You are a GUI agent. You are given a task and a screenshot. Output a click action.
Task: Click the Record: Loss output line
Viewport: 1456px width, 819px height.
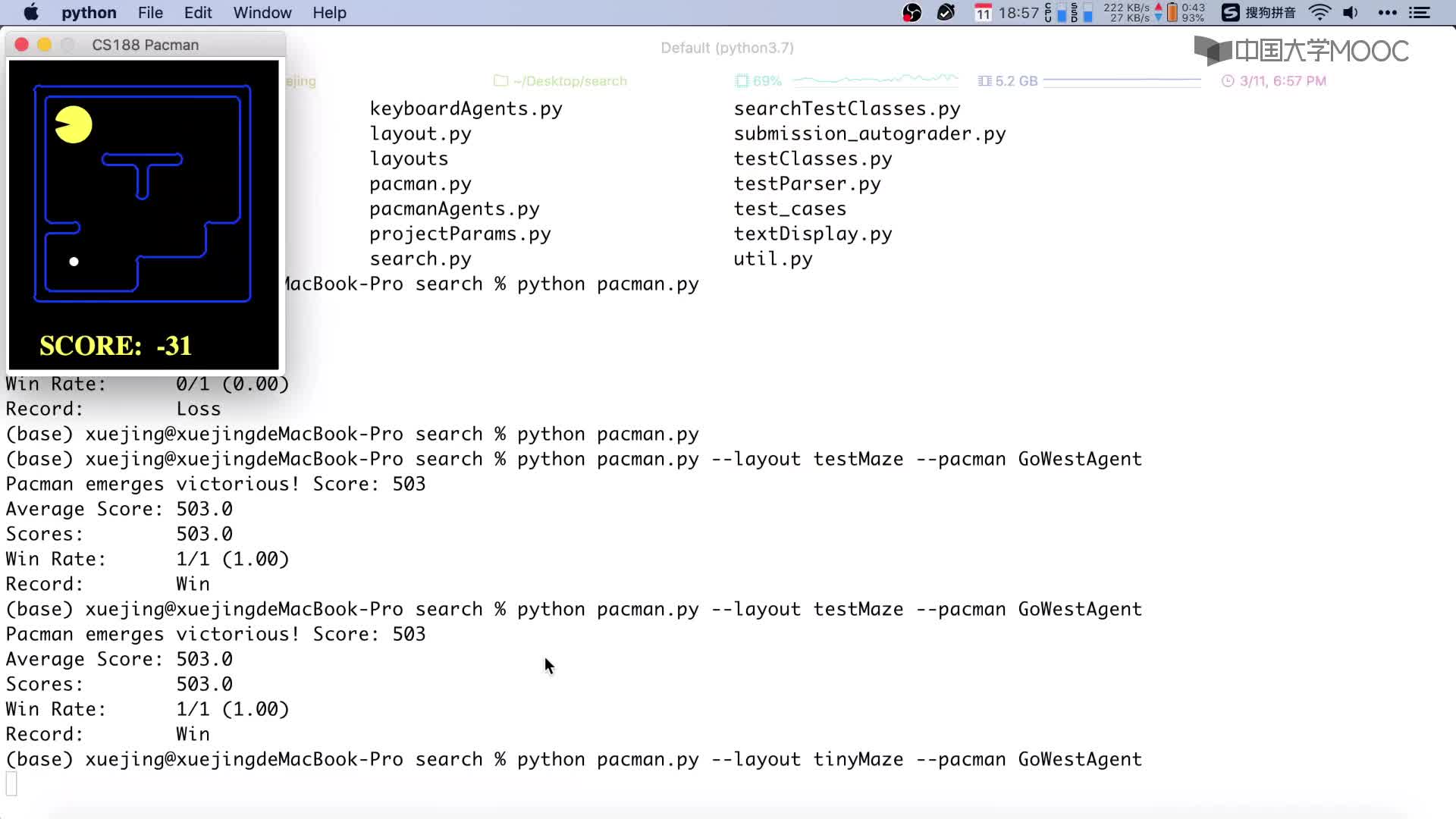pyautogui.click(x=113, y=409)
